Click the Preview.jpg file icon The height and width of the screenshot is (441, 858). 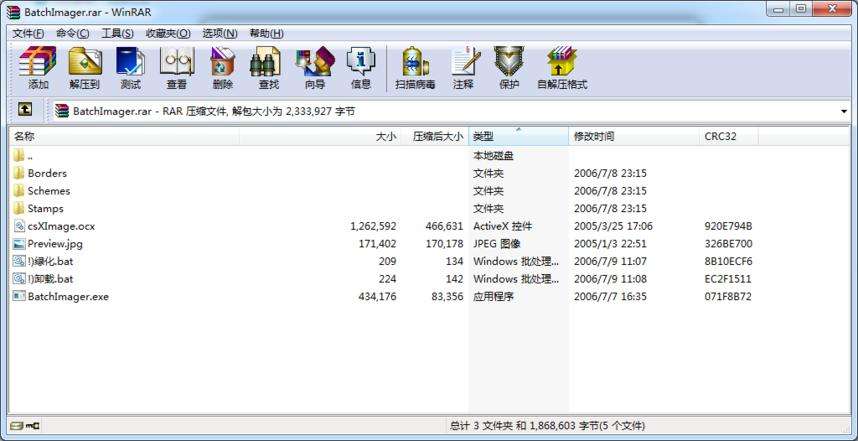tap(19, 243)
